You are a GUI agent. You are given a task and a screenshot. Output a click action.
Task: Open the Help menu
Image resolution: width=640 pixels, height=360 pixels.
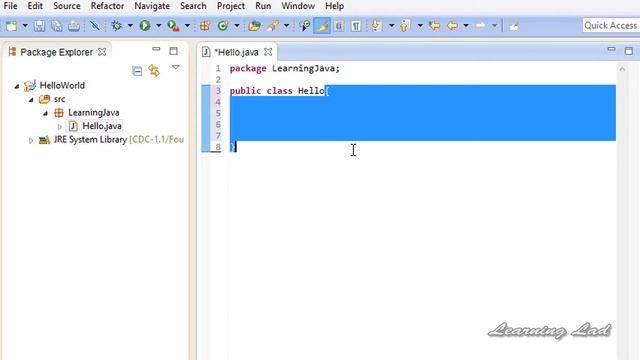point(334,6)
